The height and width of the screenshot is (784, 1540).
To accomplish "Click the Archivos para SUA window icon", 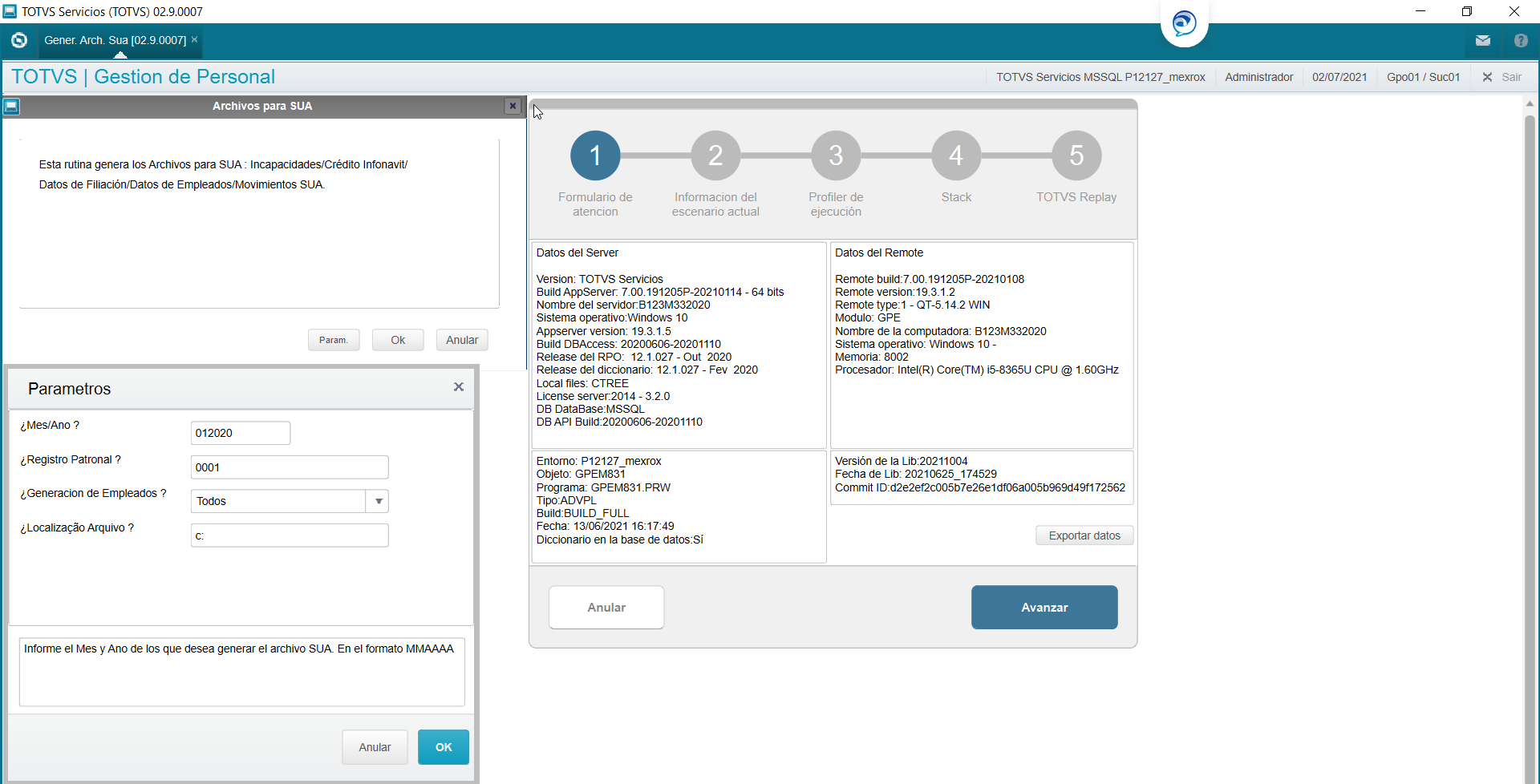I will point(11,106).
